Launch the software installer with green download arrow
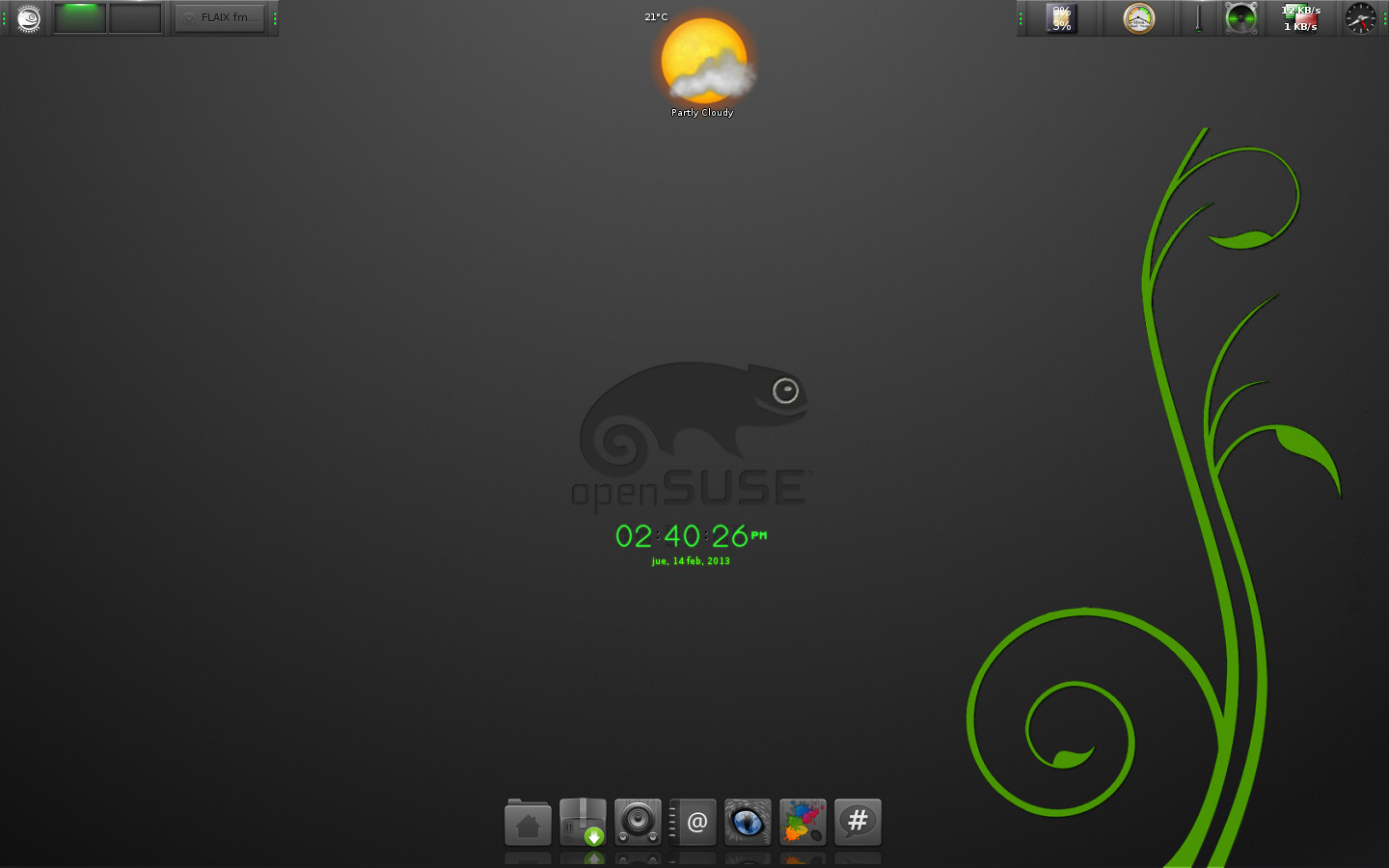 (583, 822)
